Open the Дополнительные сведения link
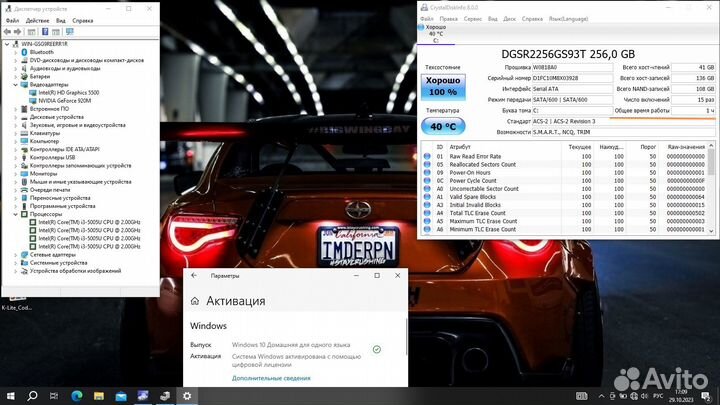720x405 pixels. point(271,378)
